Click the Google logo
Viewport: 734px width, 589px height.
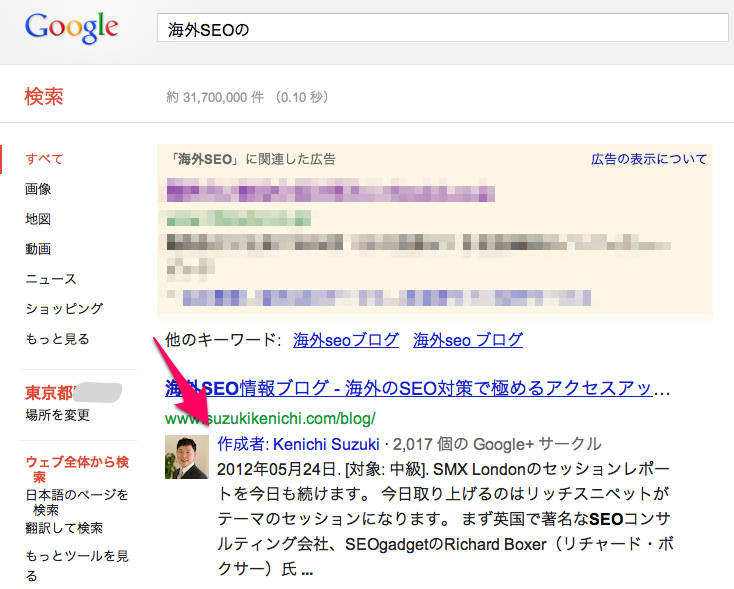pos(72,28)
